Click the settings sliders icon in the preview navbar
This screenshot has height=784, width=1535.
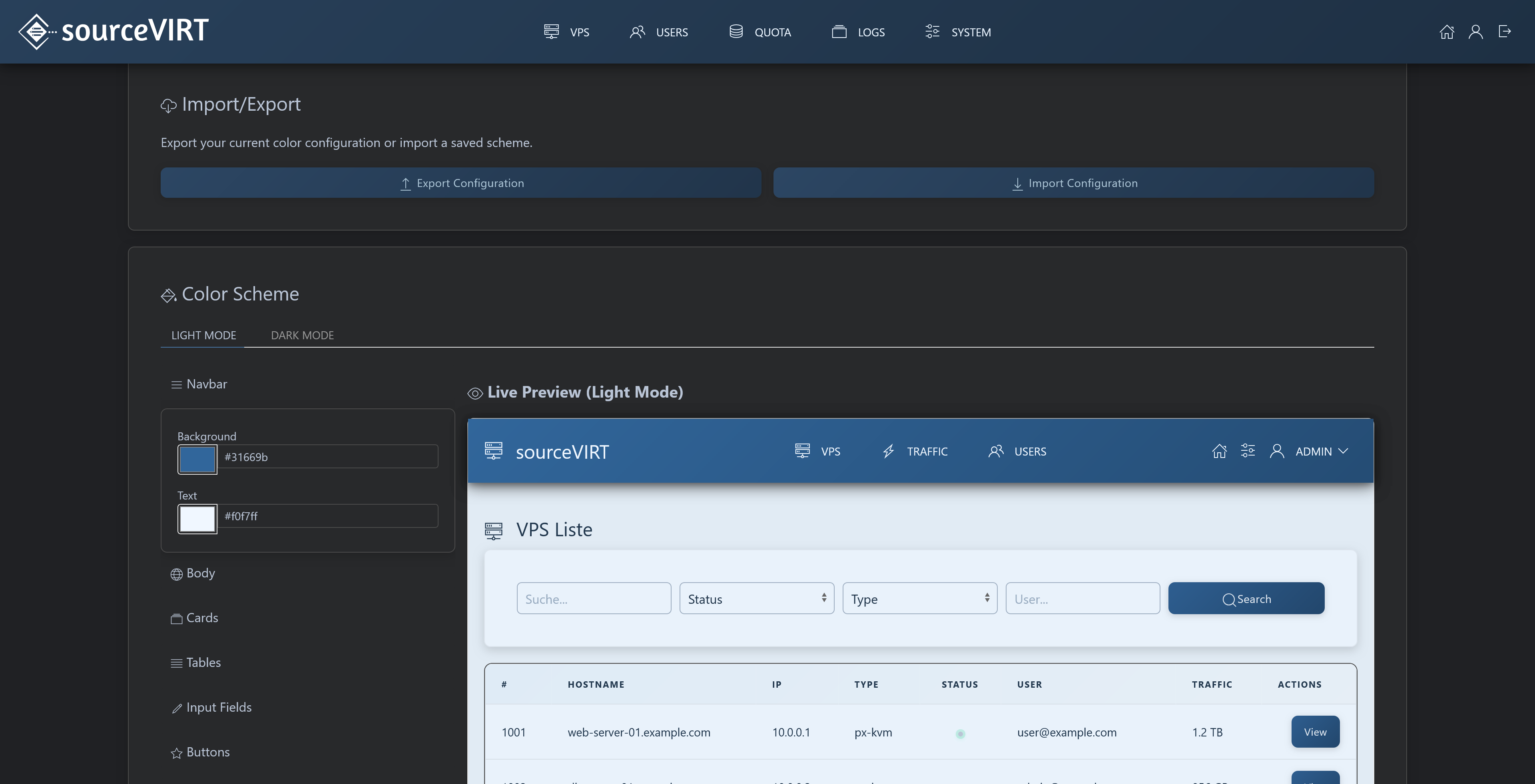pyautogui.click(x=1248, y=451)
